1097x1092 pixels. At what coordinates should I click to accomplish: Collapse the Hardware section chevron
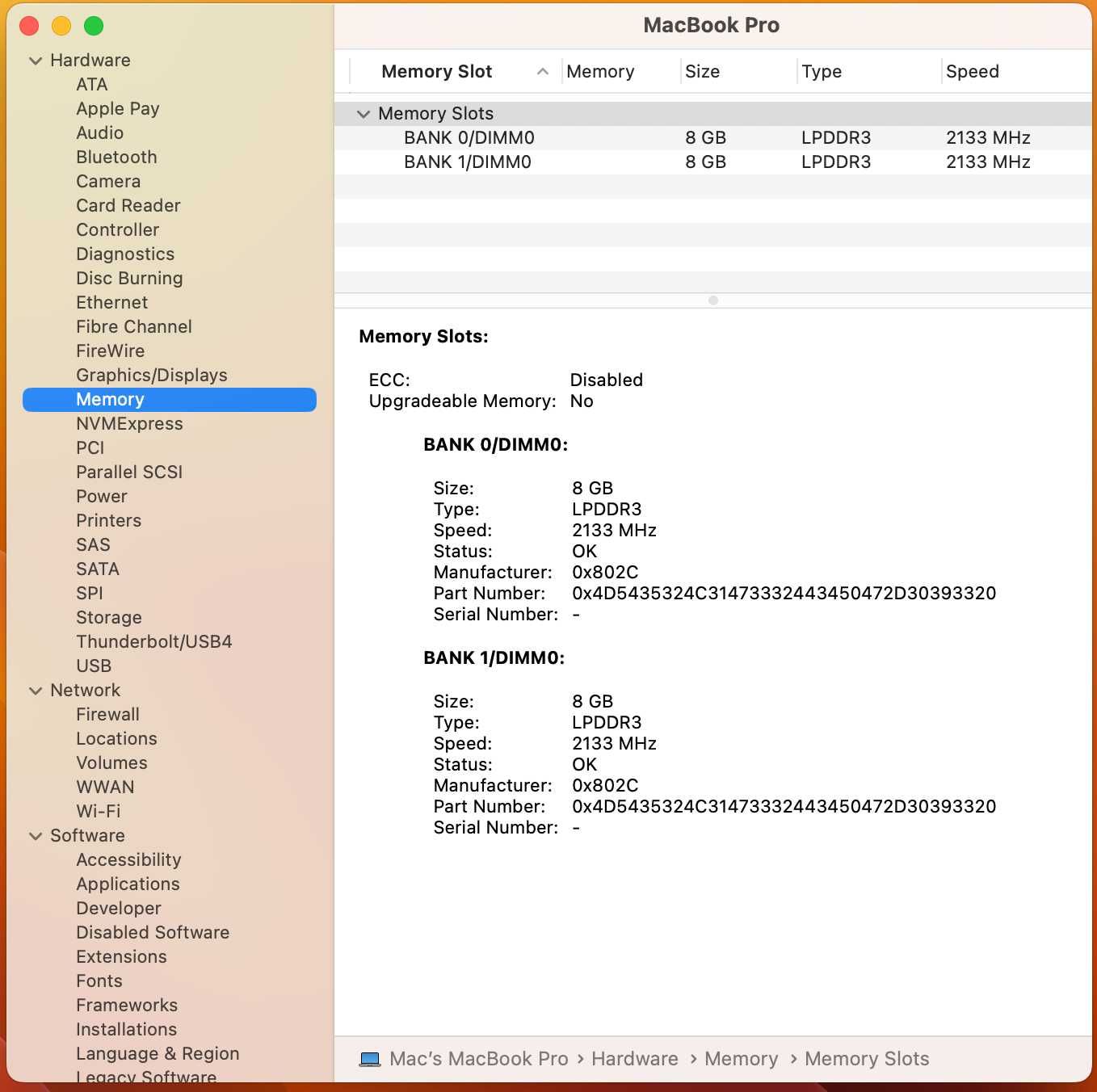36,61
